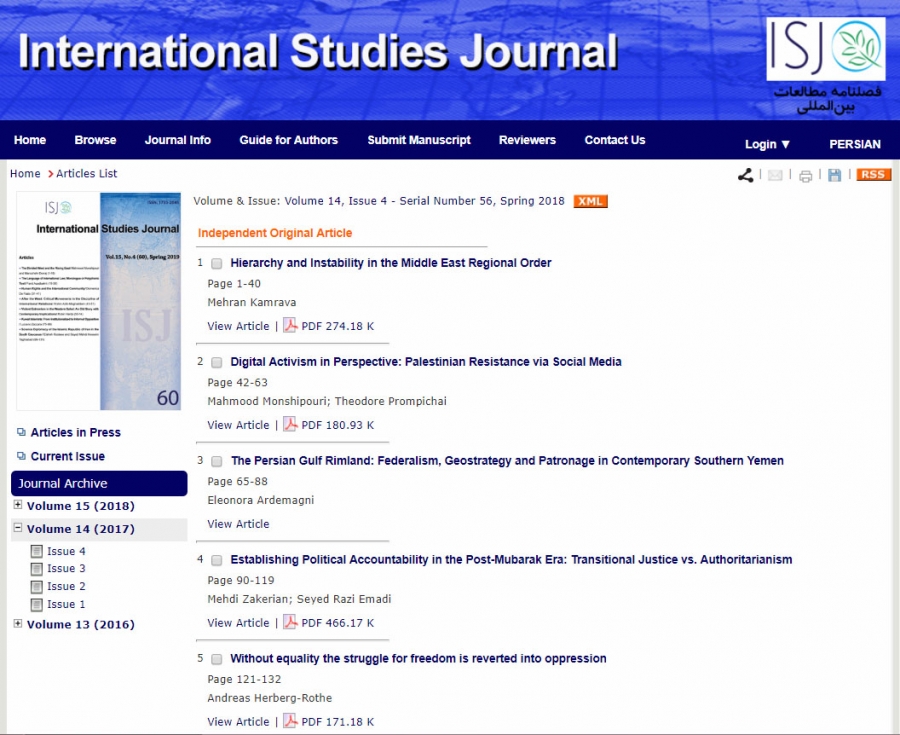This screenshot has width=900, height=735.
Task: Open Guide for Authors menu
Action: point(289,140)
